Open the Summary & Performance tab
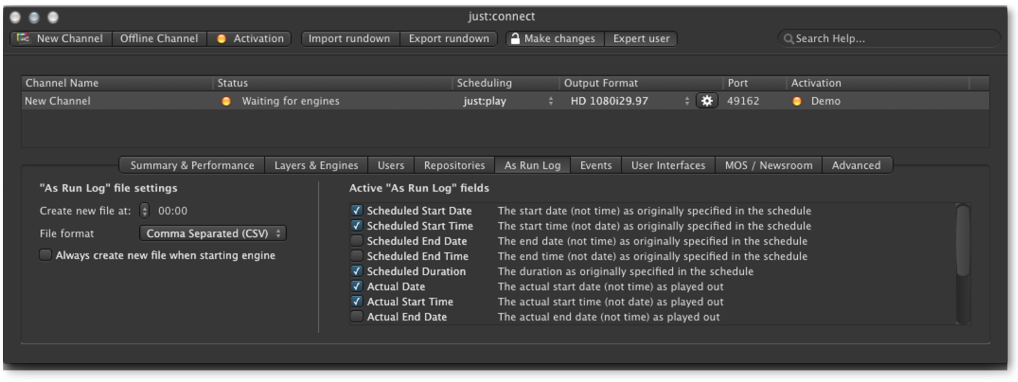 pos(192,165)
